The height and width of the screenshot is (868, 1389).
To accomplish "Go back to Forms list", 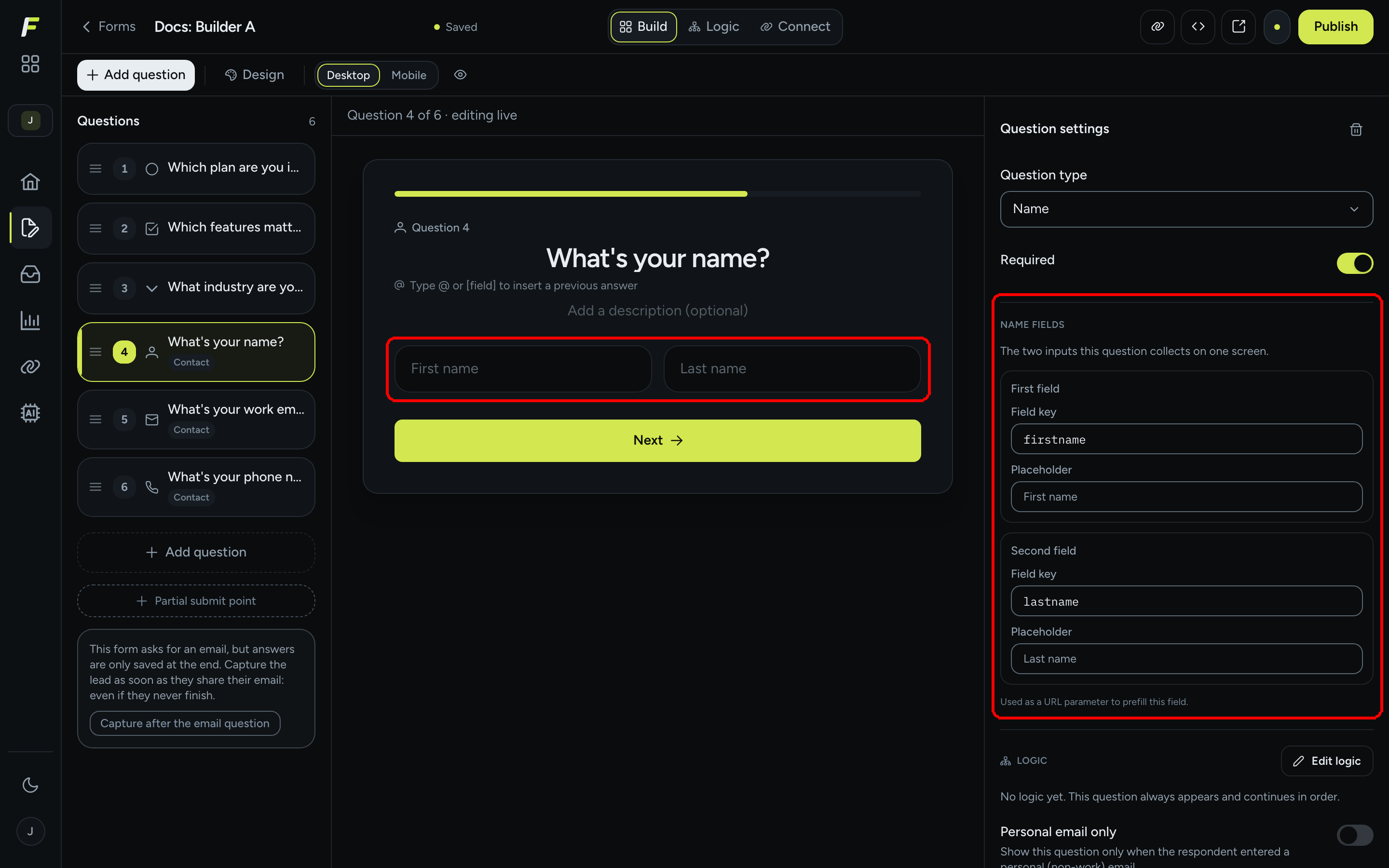I will pyautogui.click(x=109, y=27).
